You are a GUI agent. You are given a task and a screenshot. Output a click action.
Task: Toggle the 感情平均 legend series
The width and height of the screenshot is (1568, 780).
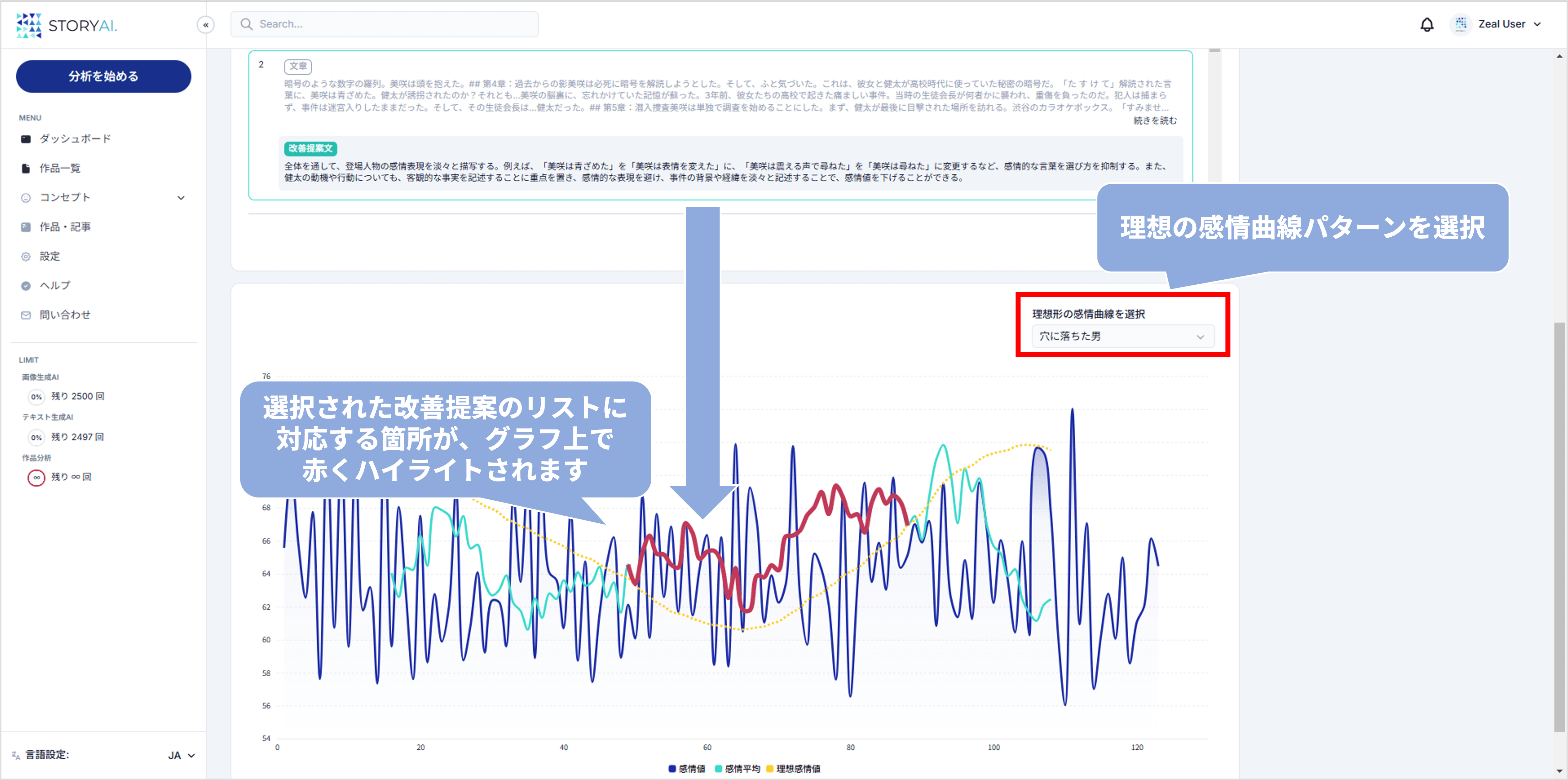737,769
